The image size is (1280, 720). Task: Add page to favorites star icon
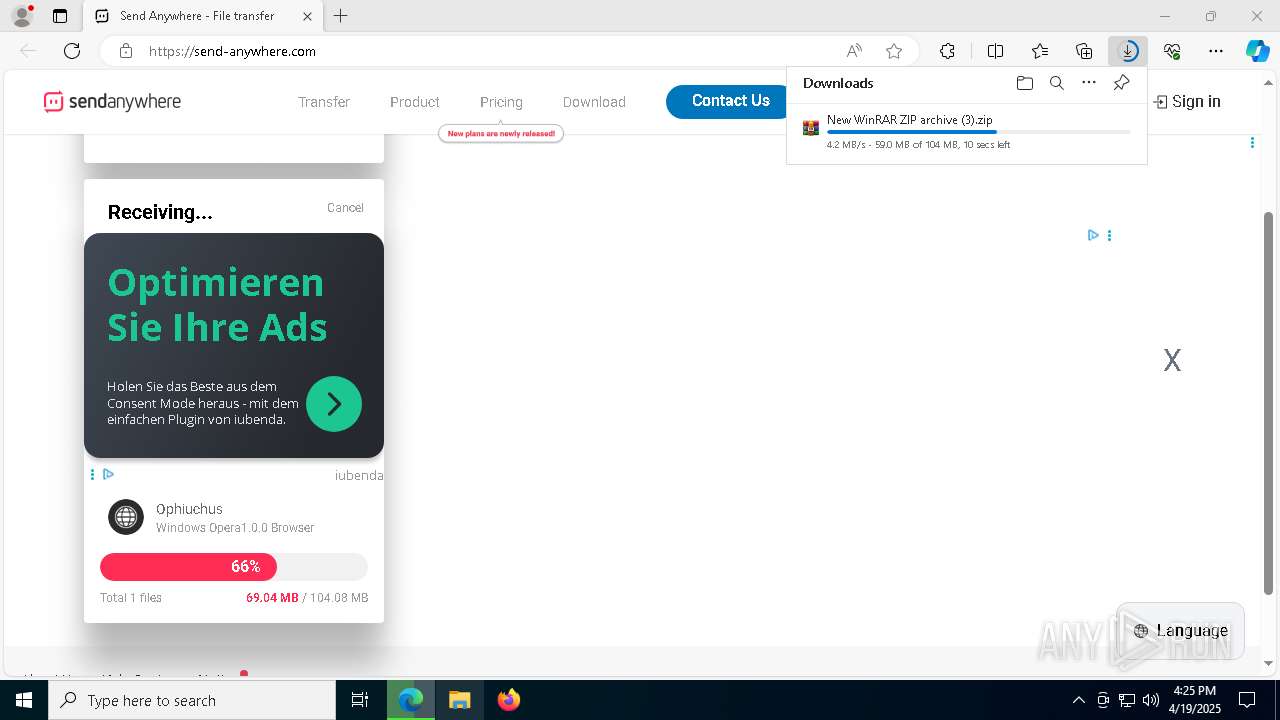[894, 51]
